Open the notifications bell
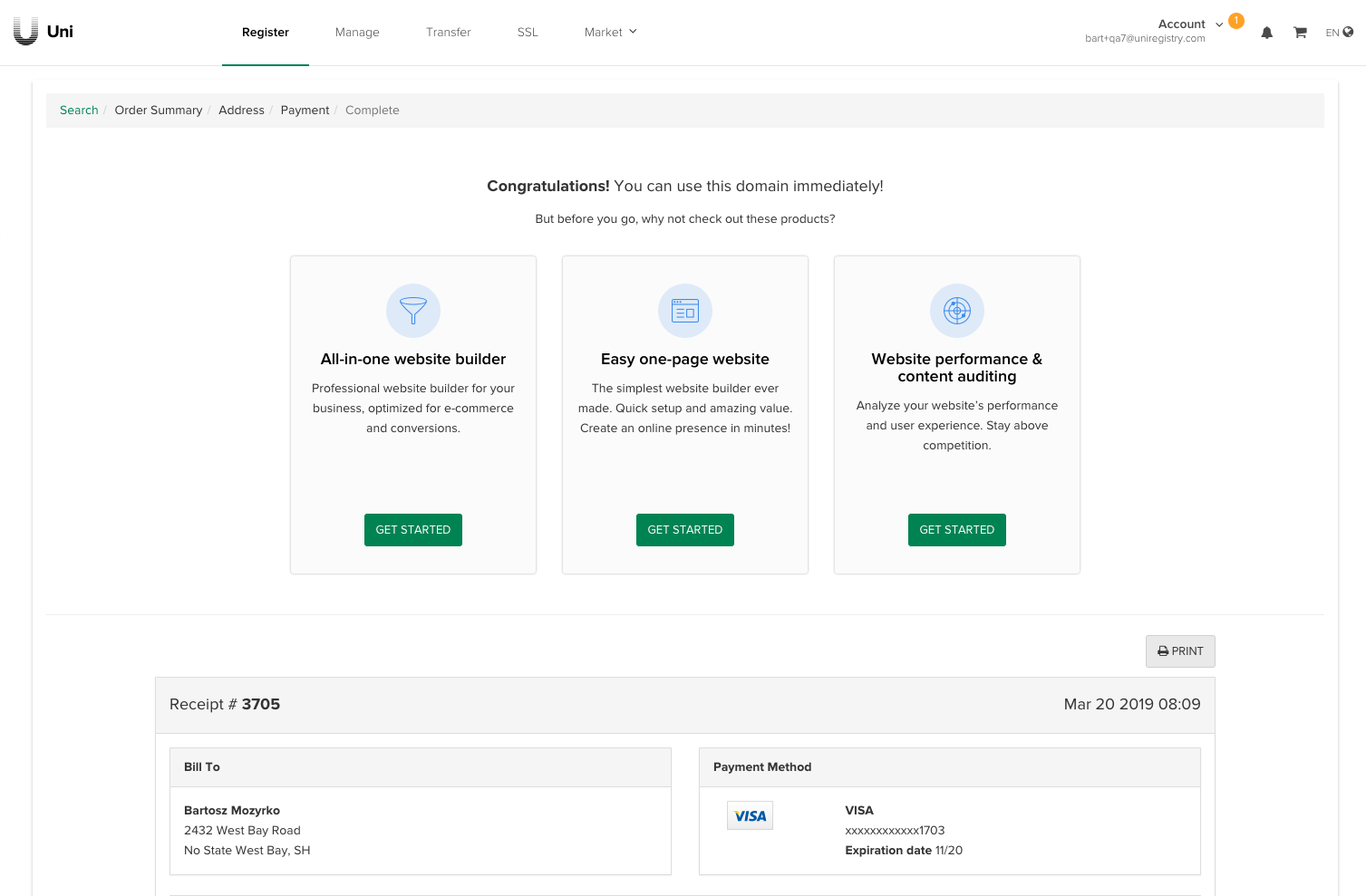Image resolution: width=1366 pixels, height=896 pixels. pyautogui.click(x=1266, y=33)
